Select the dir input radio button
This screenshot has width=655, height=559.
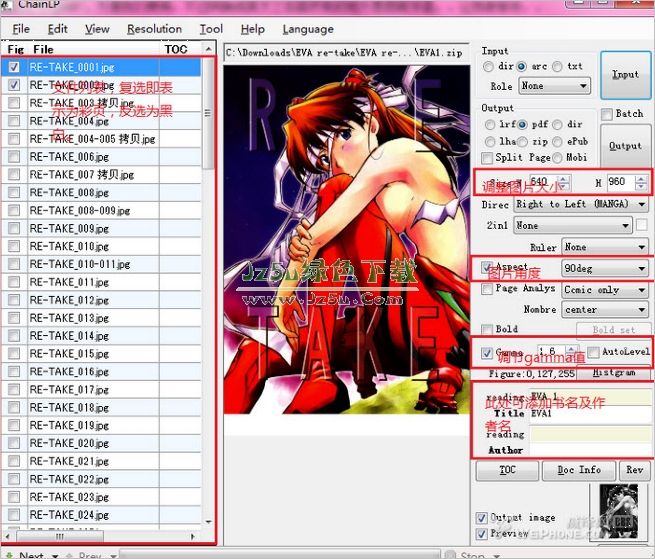pos(488,66)
